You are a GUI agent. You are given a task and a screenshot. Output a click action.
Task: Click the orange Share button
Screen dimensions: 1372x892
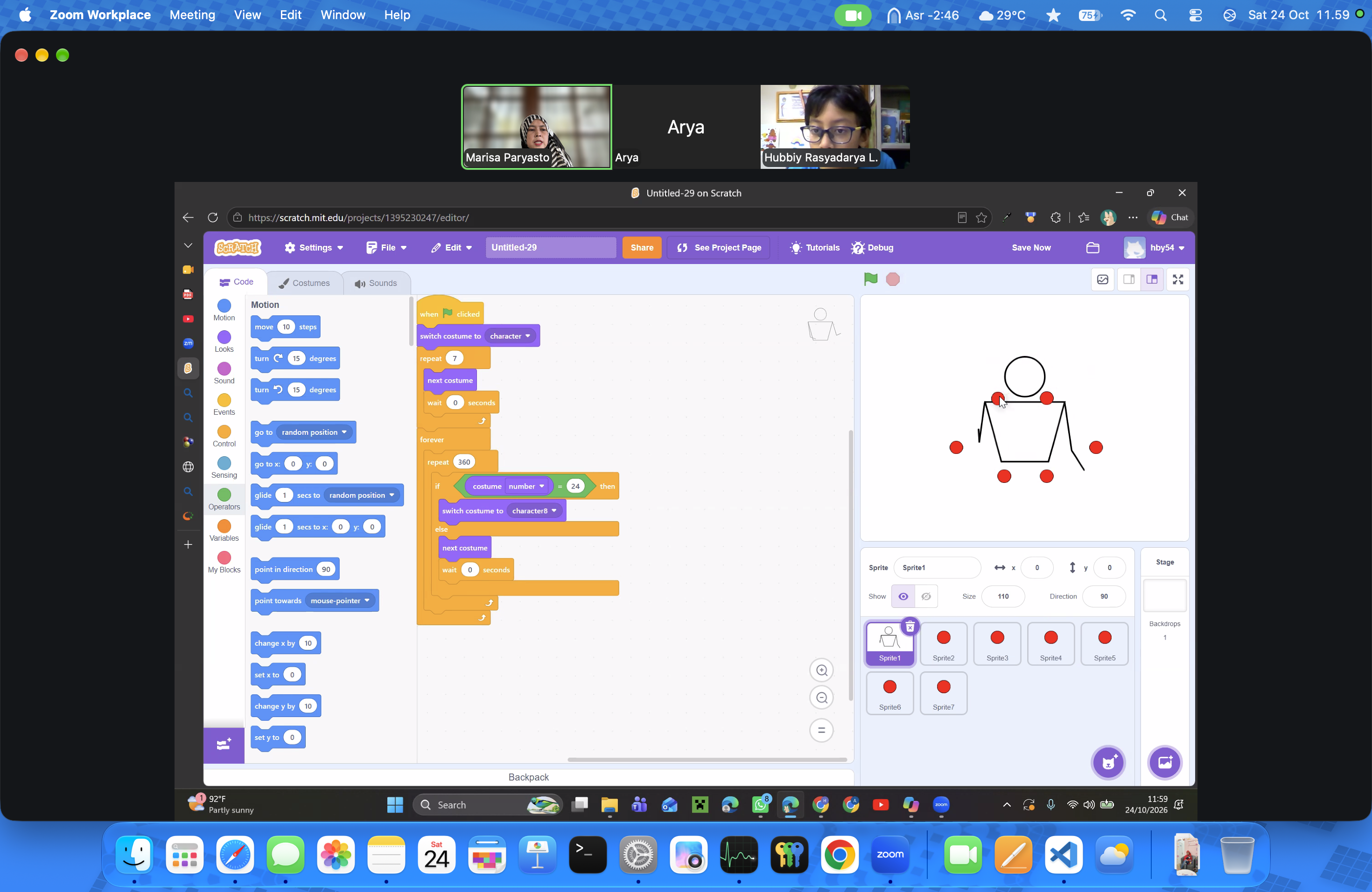(642, 248)
